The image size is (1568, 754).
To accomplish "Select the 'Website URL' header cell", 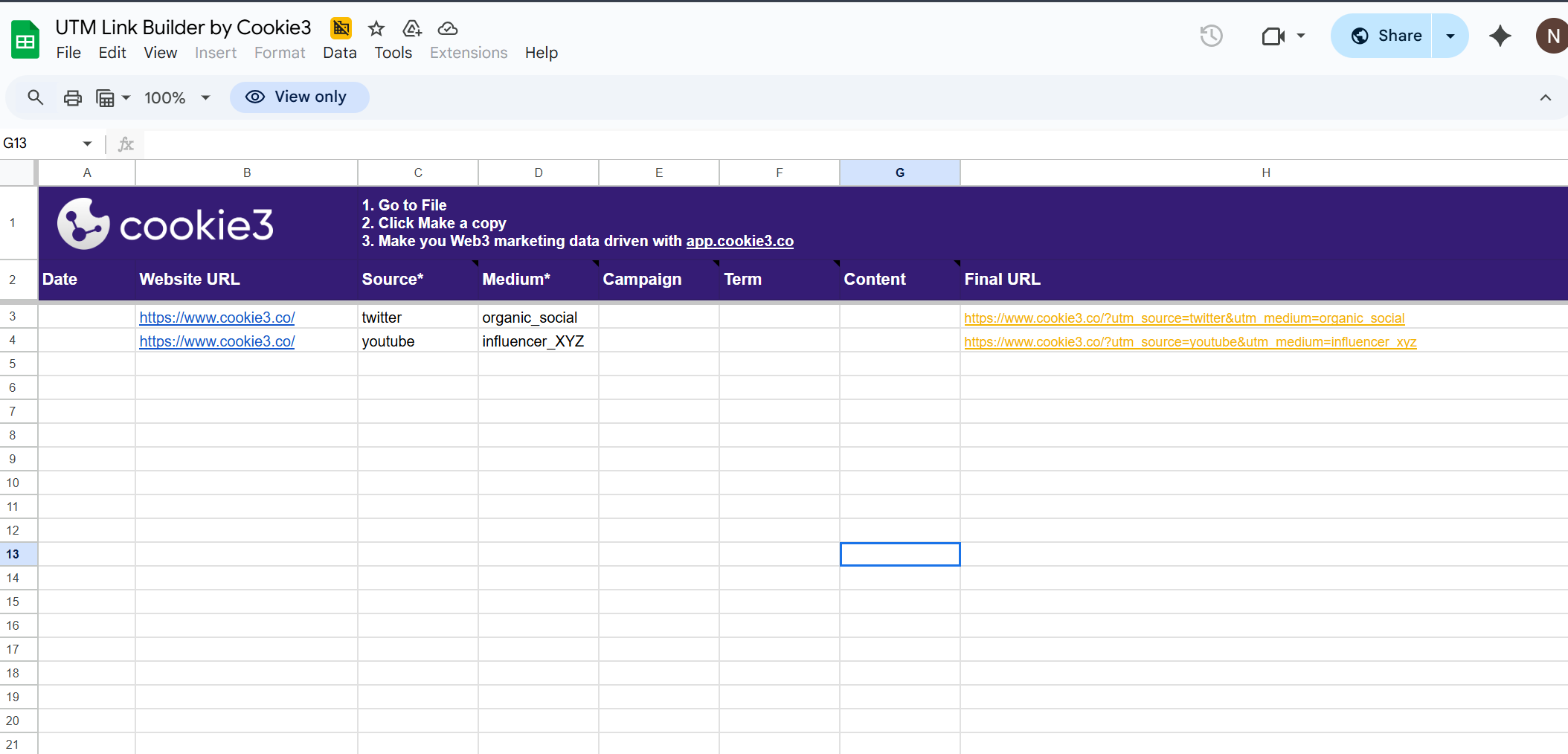I will (x=247, y=280).
